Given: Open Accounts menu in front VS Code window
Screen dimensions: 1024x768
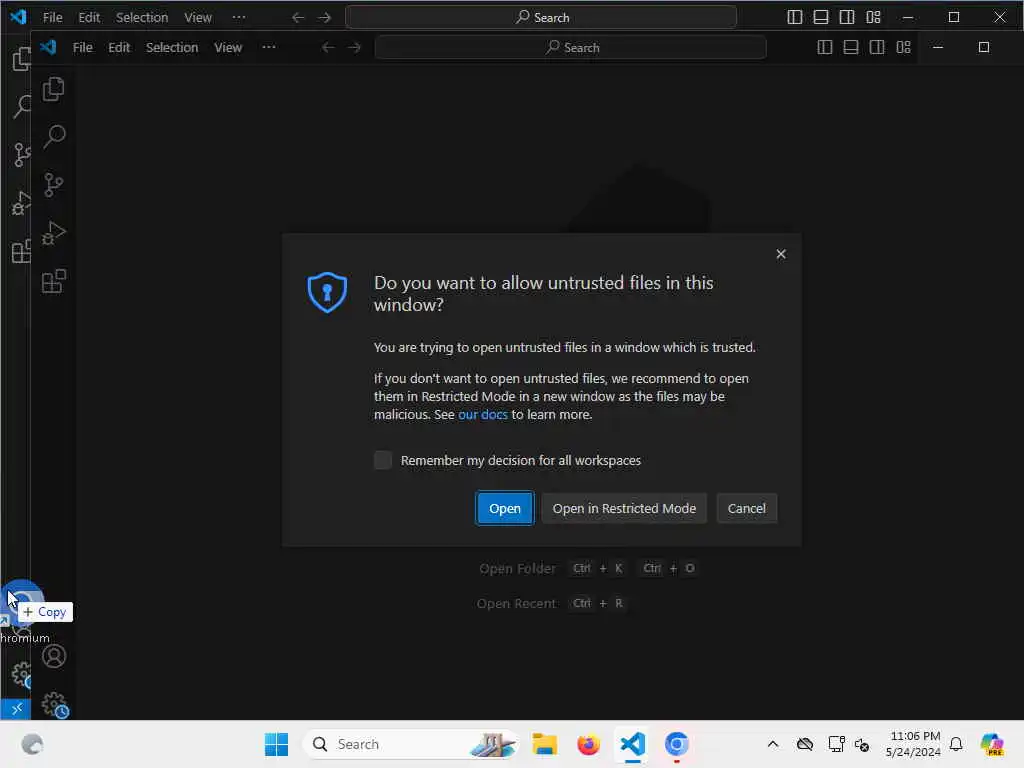Looking at the screenshot, I should point(54,656).
